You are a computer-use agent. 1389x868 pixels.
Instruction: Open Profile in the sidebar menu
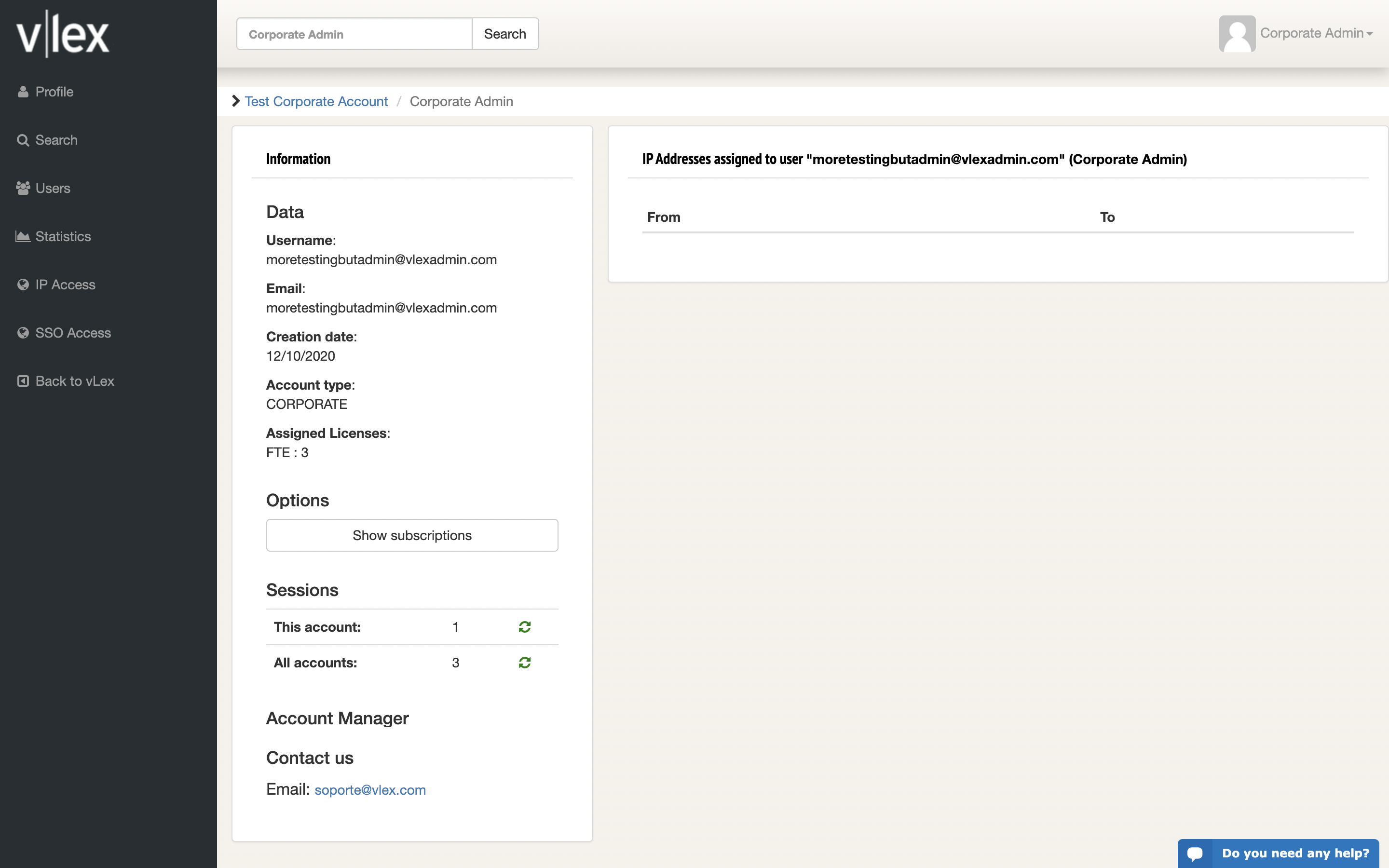tap(54, 92)
